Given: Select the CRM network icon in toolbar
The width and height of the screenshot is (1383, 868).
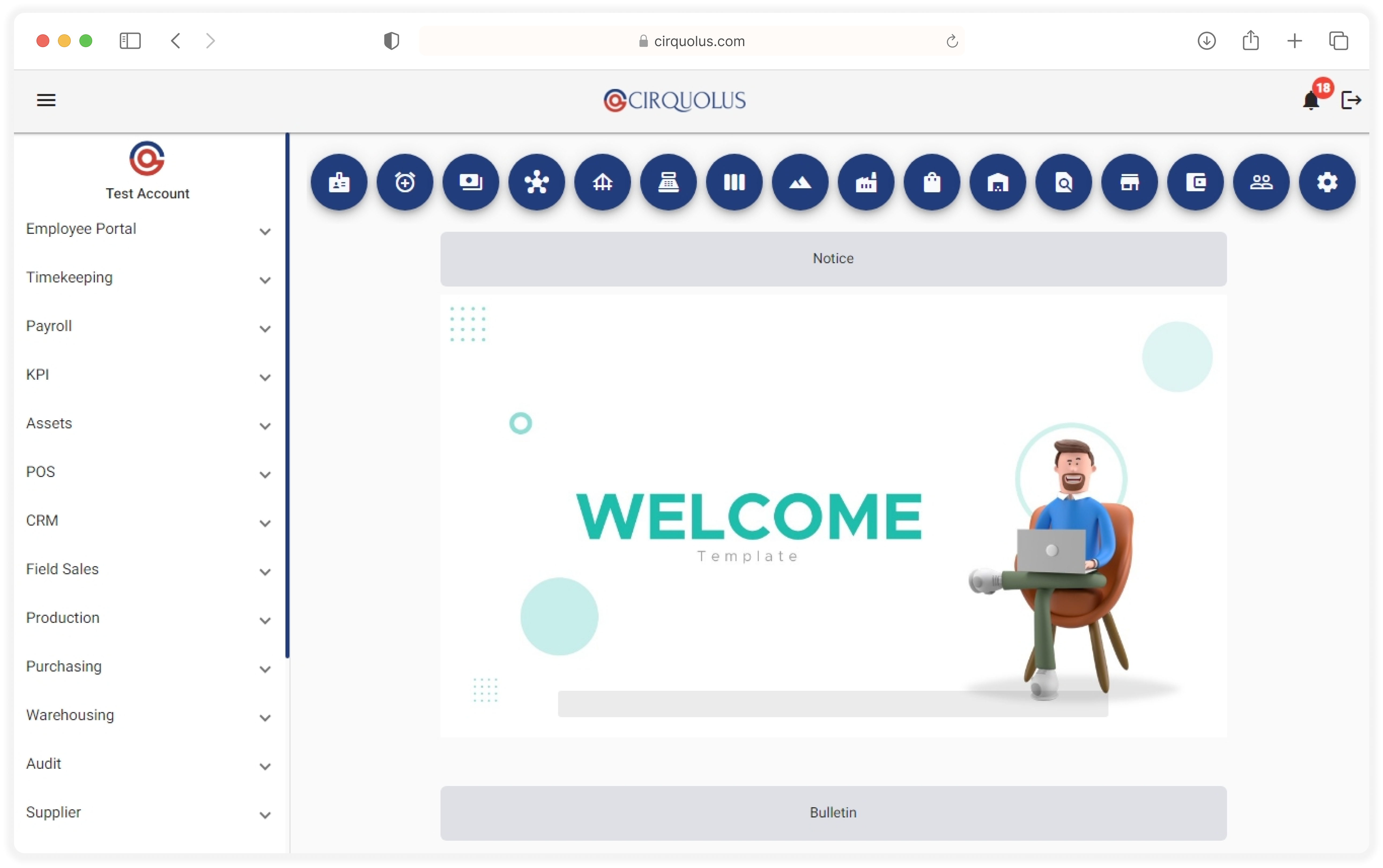Looking at the screenshot, I should click(536, 182).
